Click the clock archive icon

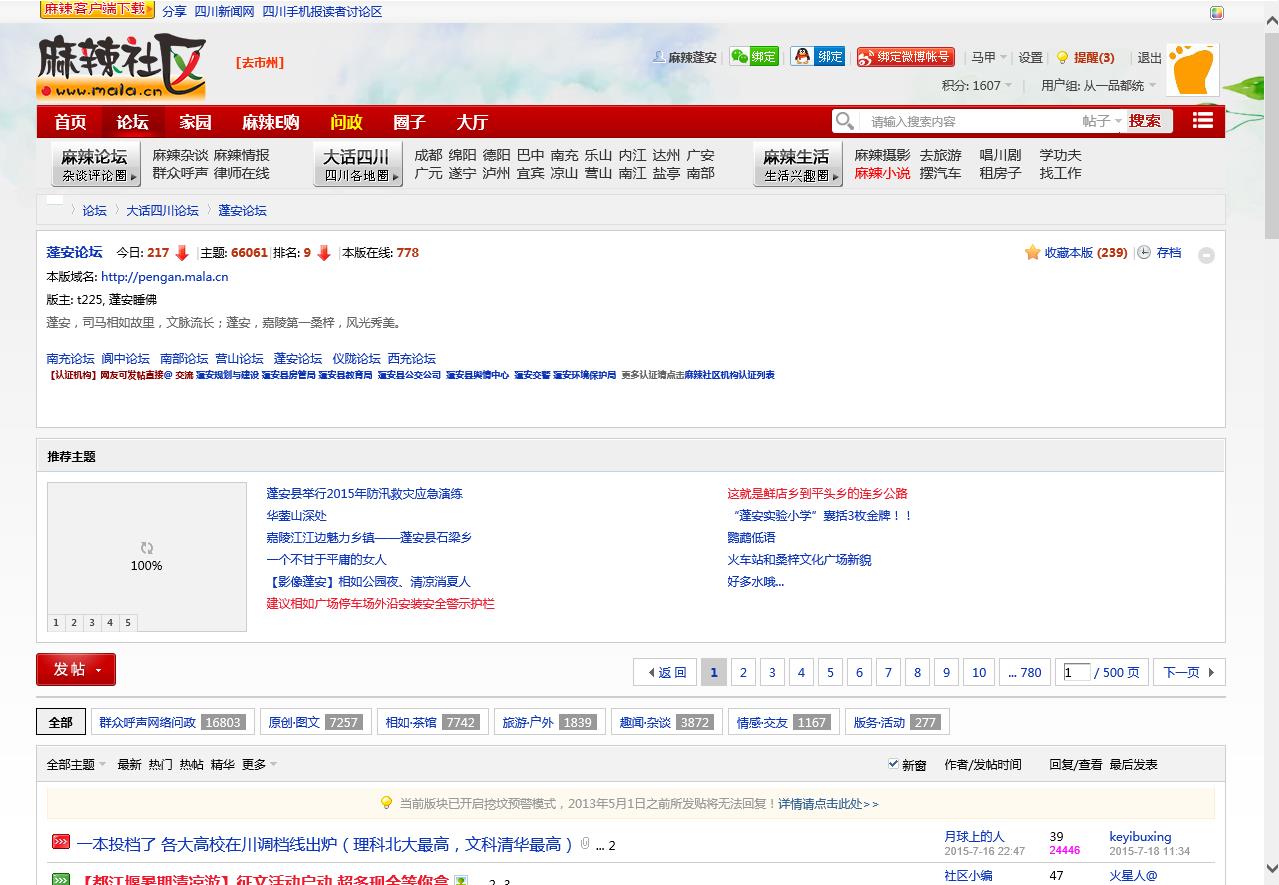[1144, 253]
